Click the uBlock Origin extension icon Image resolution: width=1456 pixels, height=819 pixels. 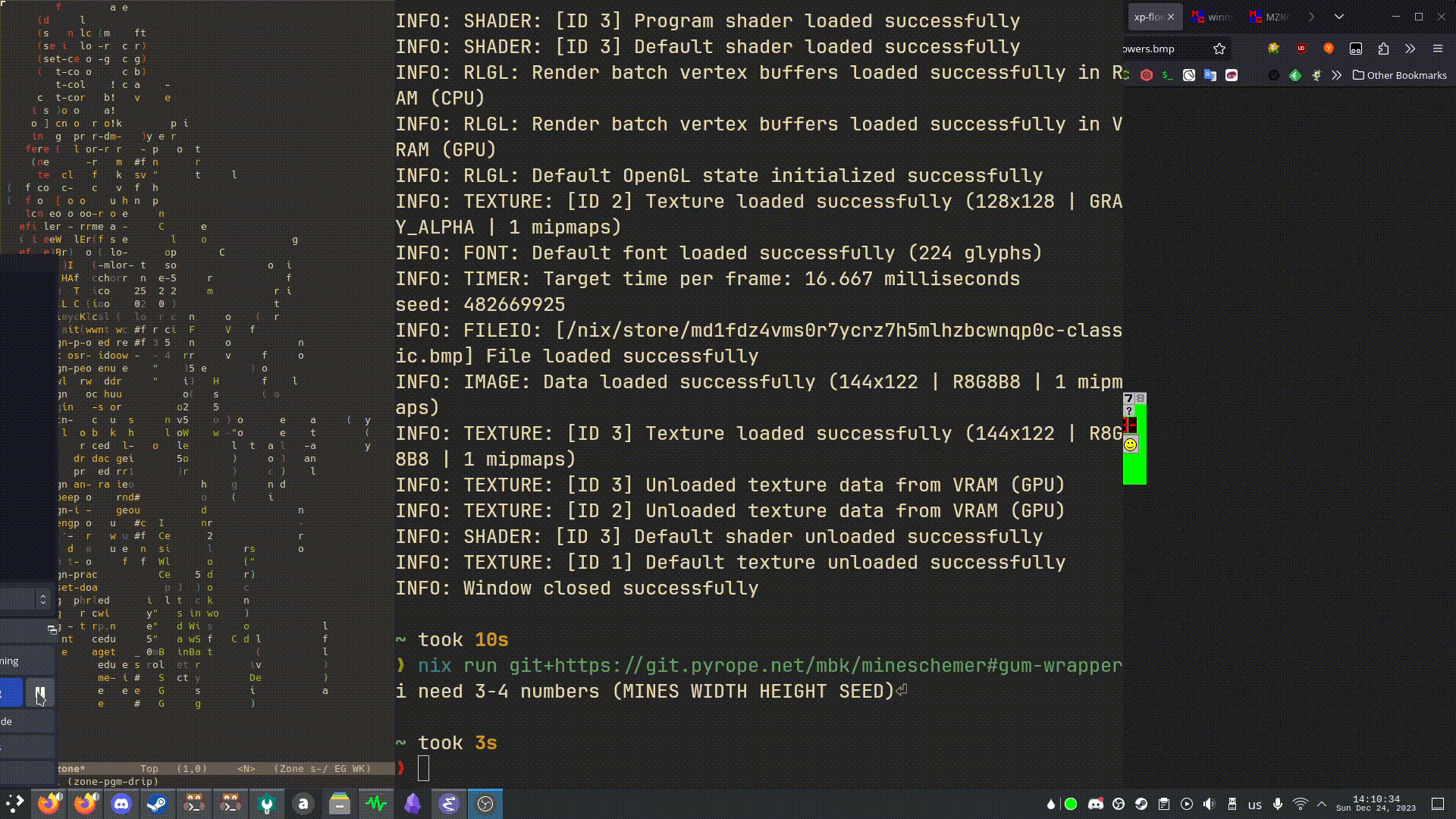pyautogui.click(x=1301, y=49)
